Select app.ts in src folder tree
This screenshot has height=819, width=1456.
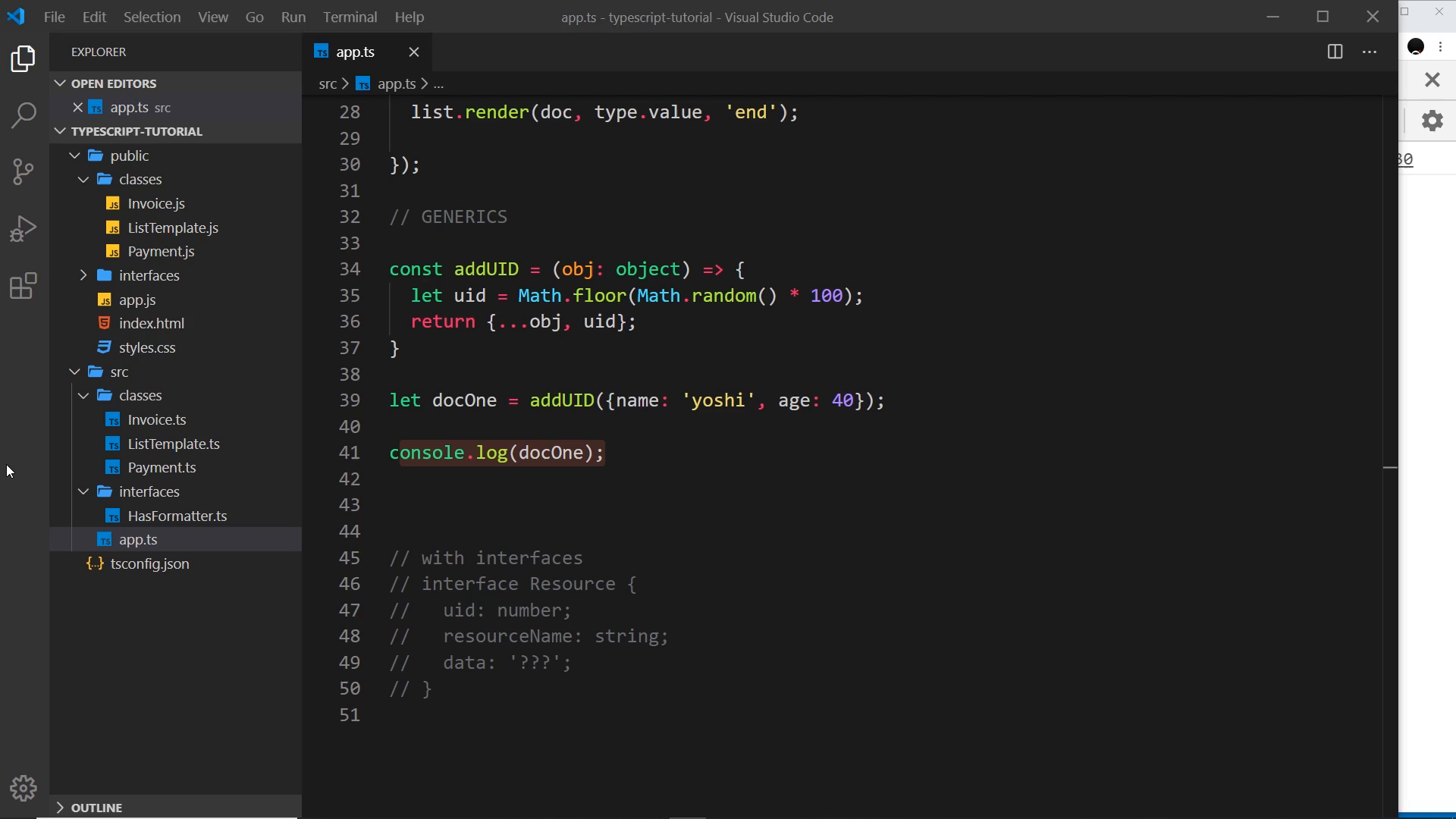pyautogui.click(x=175, y=540)
